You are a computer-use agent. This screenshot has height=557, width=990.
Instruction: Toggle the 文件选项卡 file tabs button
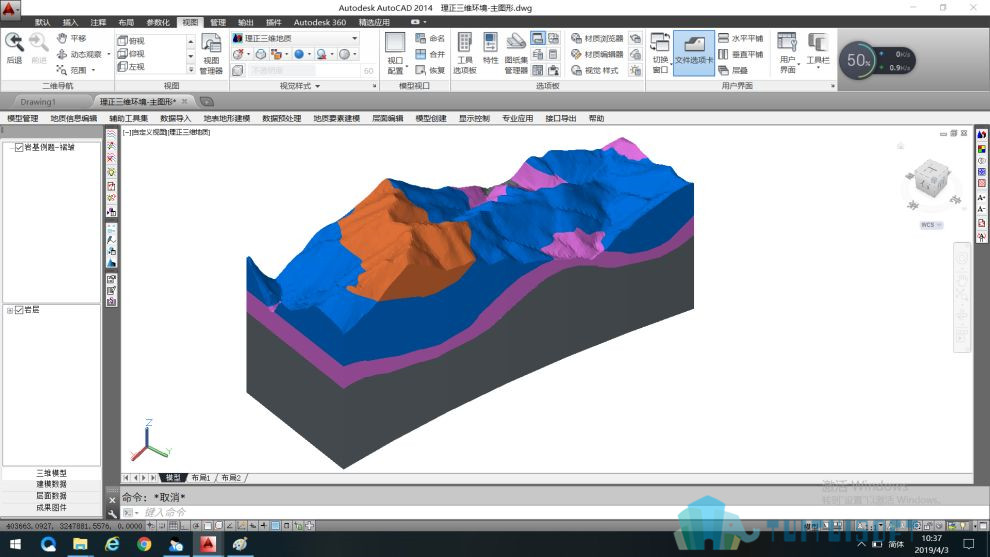coord(693,53)
